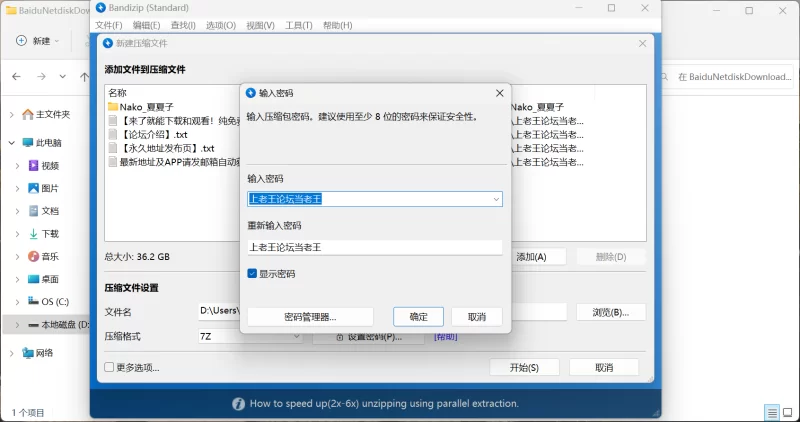Expand the 视频 tree node
The height and width of the screenshot is (422, 800).
point(17,165)
